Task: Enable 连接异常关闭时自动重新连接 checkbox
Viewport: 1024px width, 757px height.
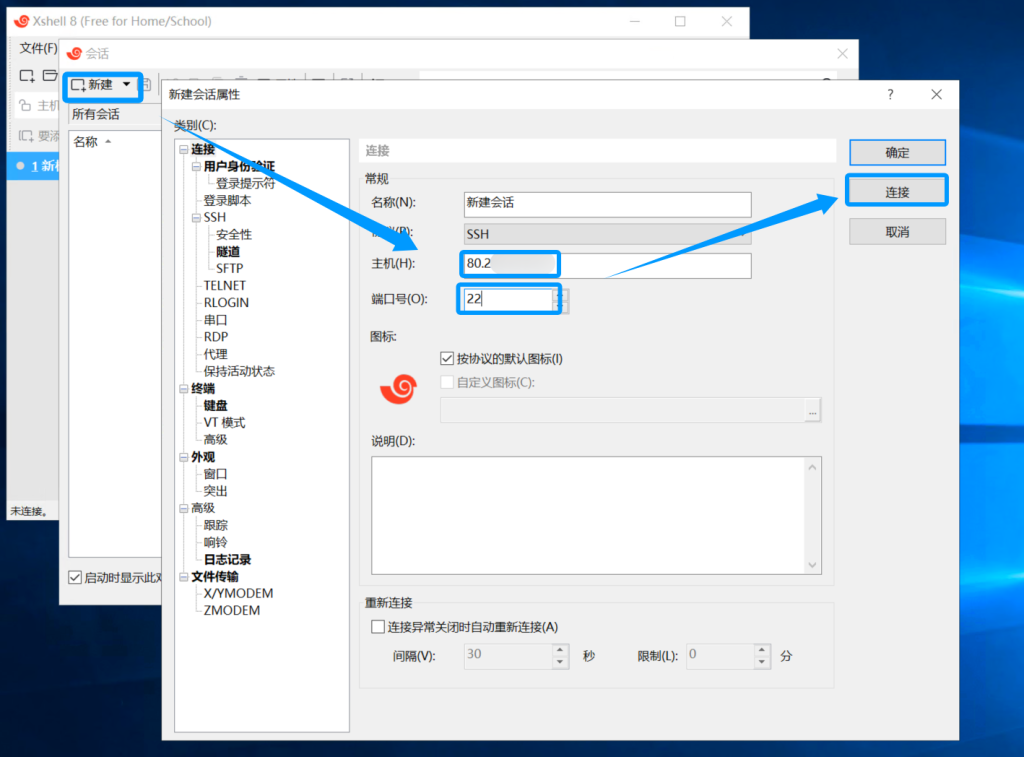Action: pos(378,627)
